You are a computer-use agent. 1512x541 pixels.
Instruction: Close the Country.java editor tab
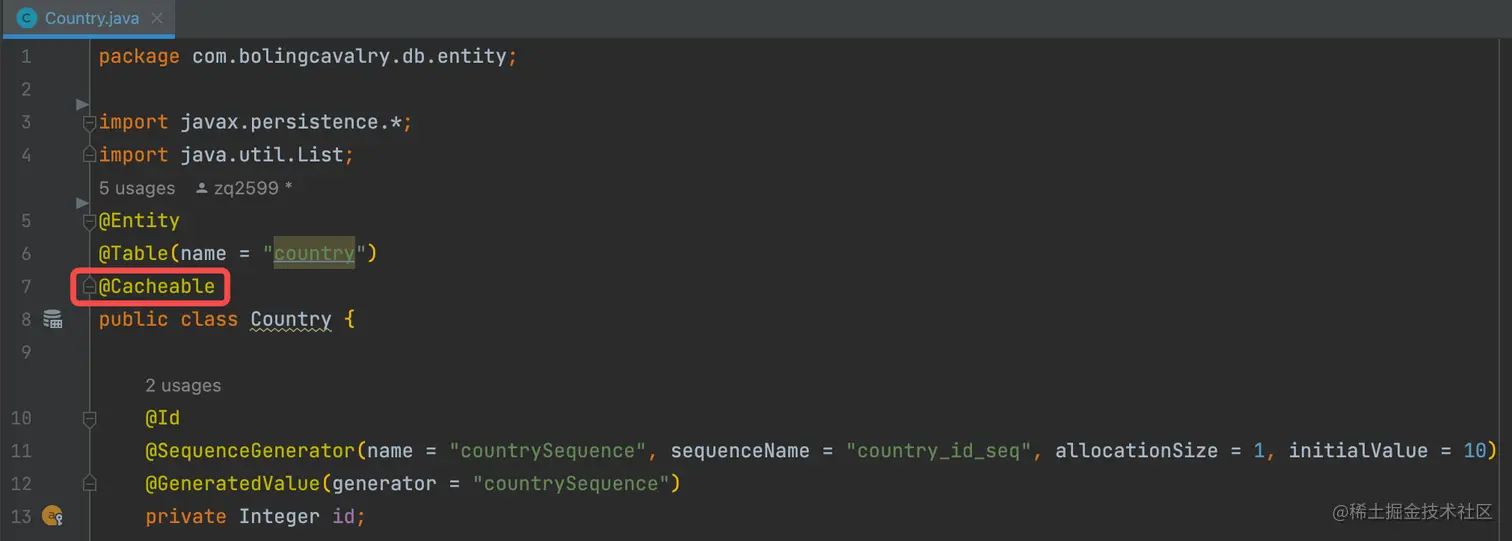158,18
